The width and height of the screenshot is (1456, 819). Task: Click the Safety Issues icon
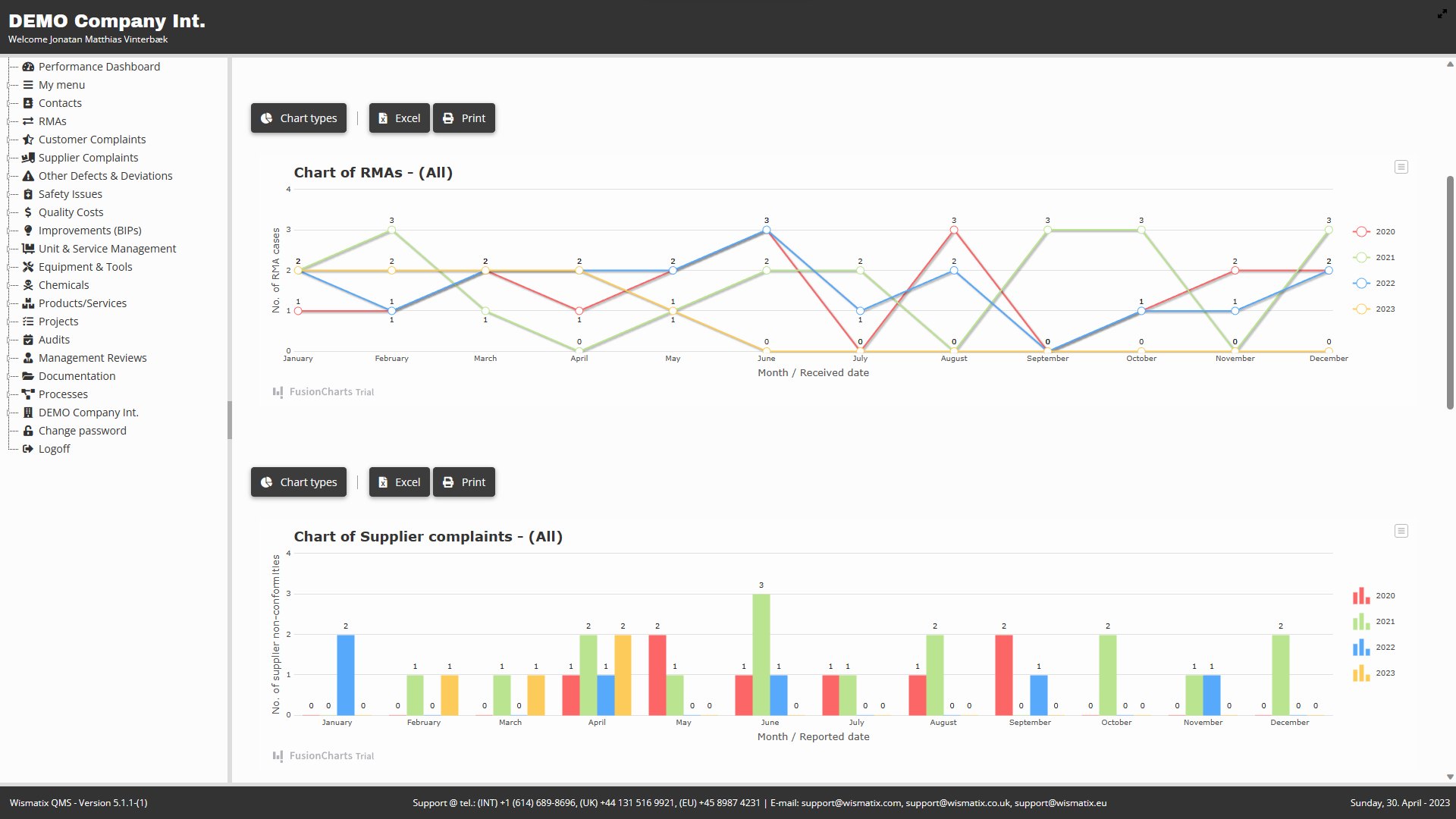[x=27, y=194]
